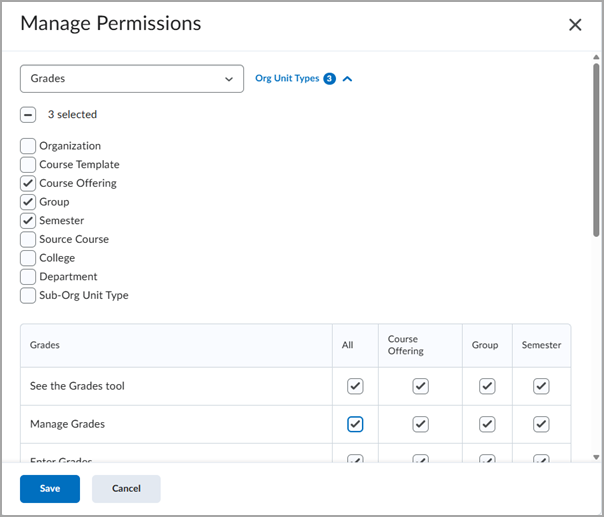Image resolution: width=604 pixels, height=517 pixels.
Task: Check the Department org unit type
Action: tap(28, 277)
